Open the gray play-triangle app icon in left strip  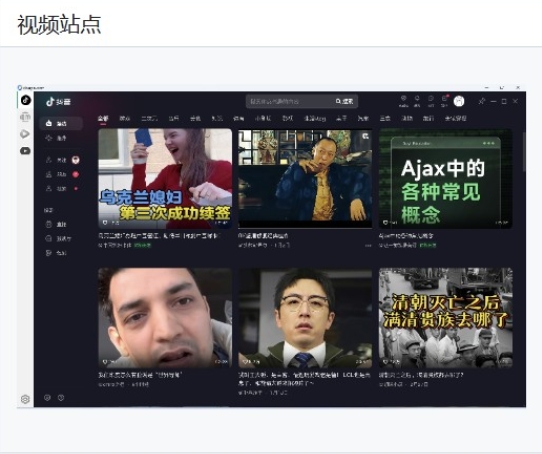pos(25,134)
